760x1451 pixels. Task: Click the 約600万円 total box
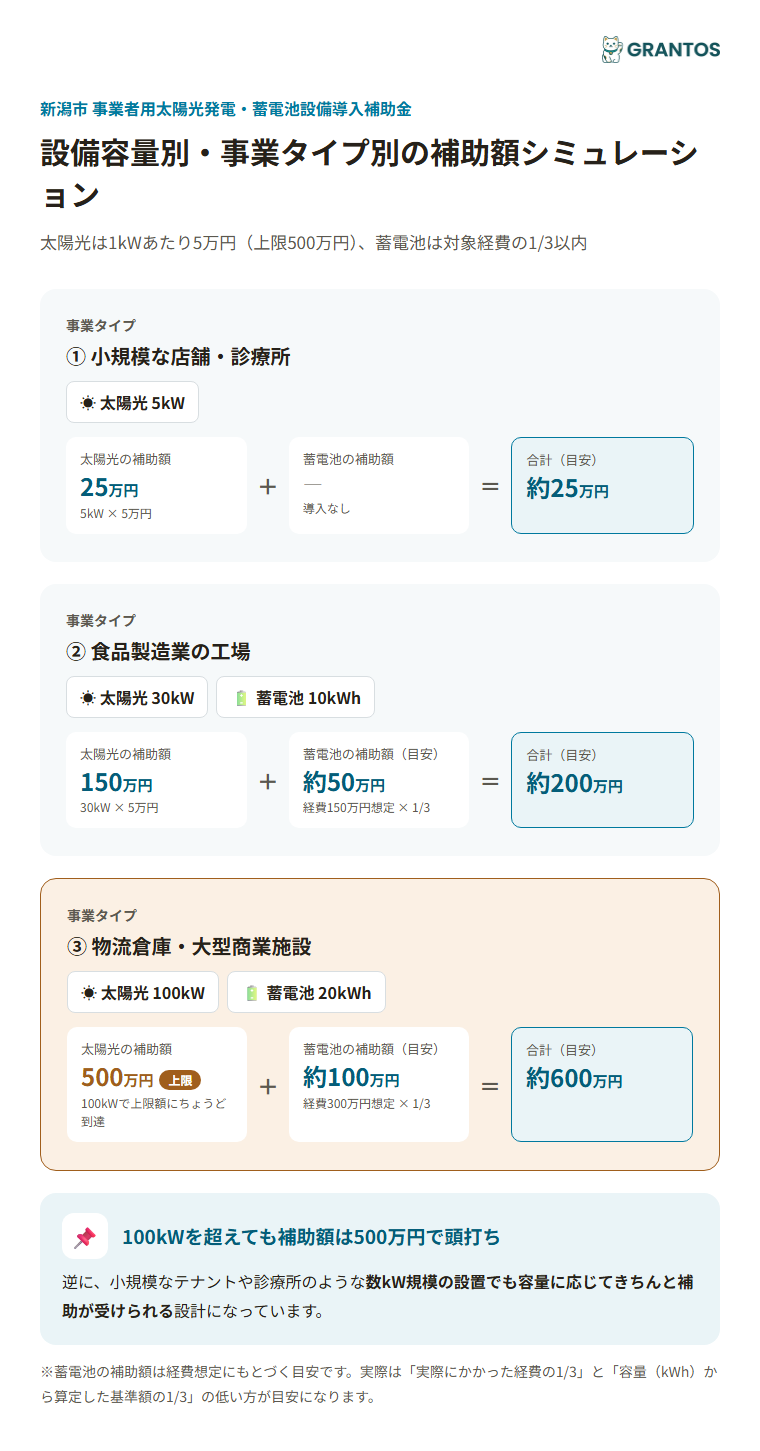602,1085
